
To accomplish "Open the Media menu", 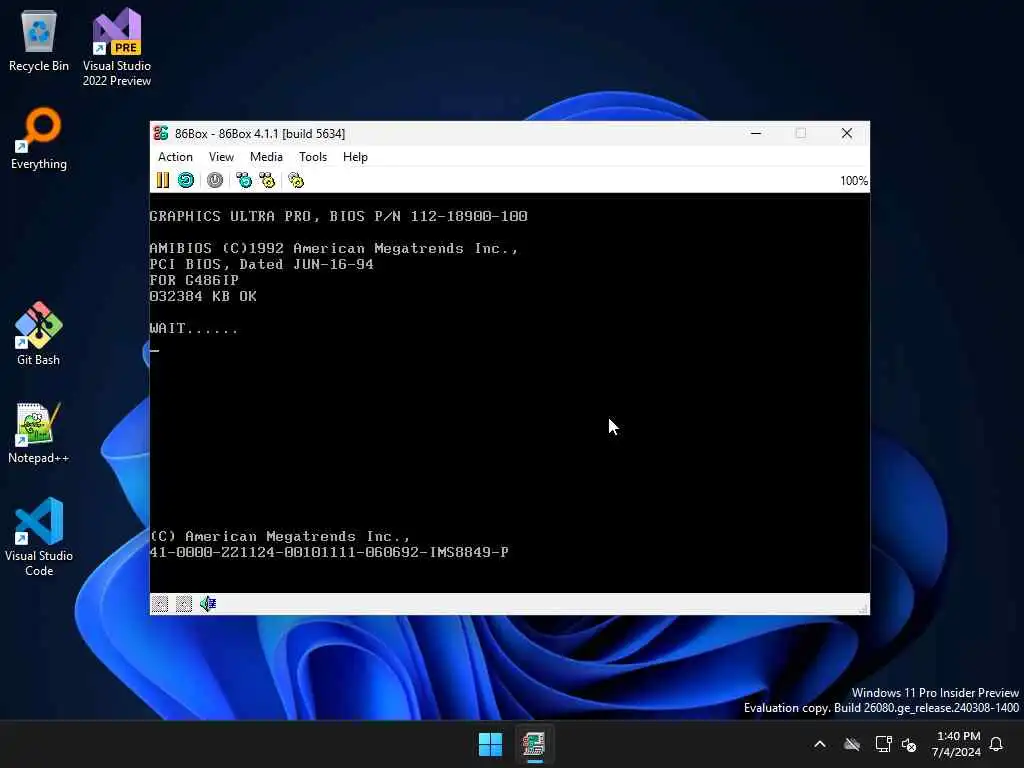I will tap(266, 157).
